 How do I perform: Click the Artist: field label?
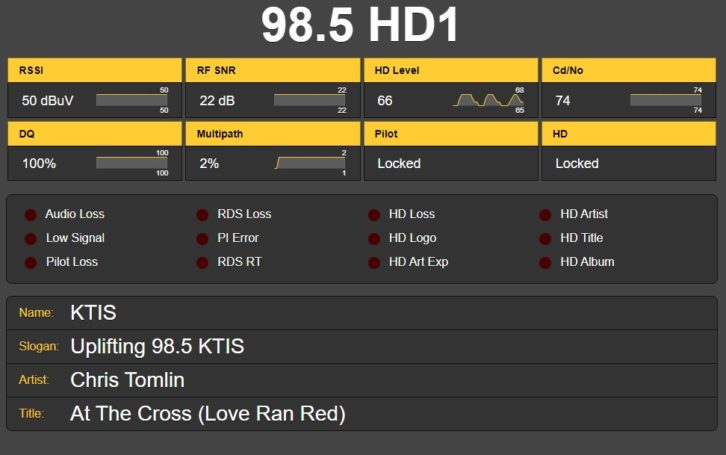pyautogui.click(x=33, y=380)
